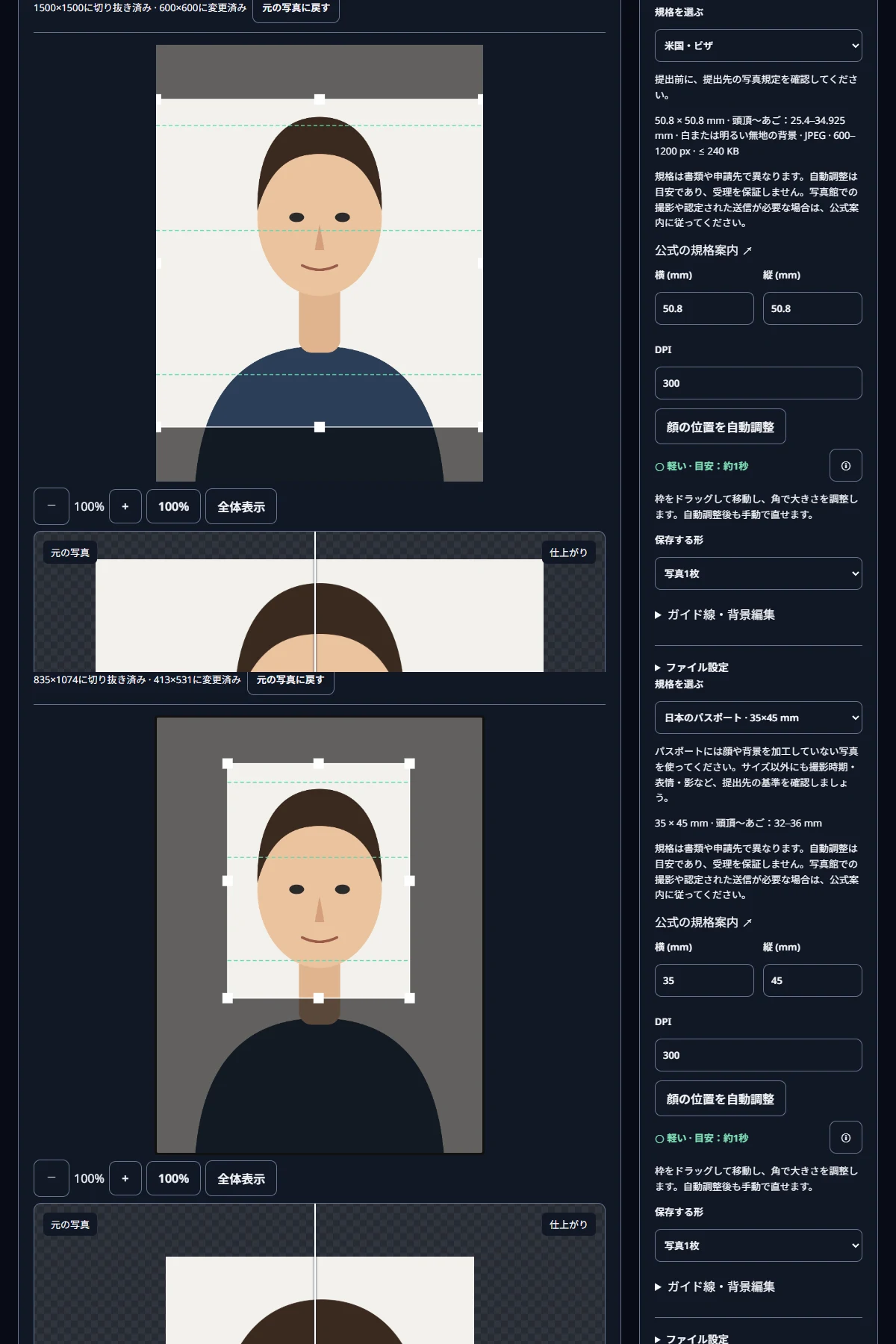Click zoom out minus in Japanese passport editor

click(52, 1178)
